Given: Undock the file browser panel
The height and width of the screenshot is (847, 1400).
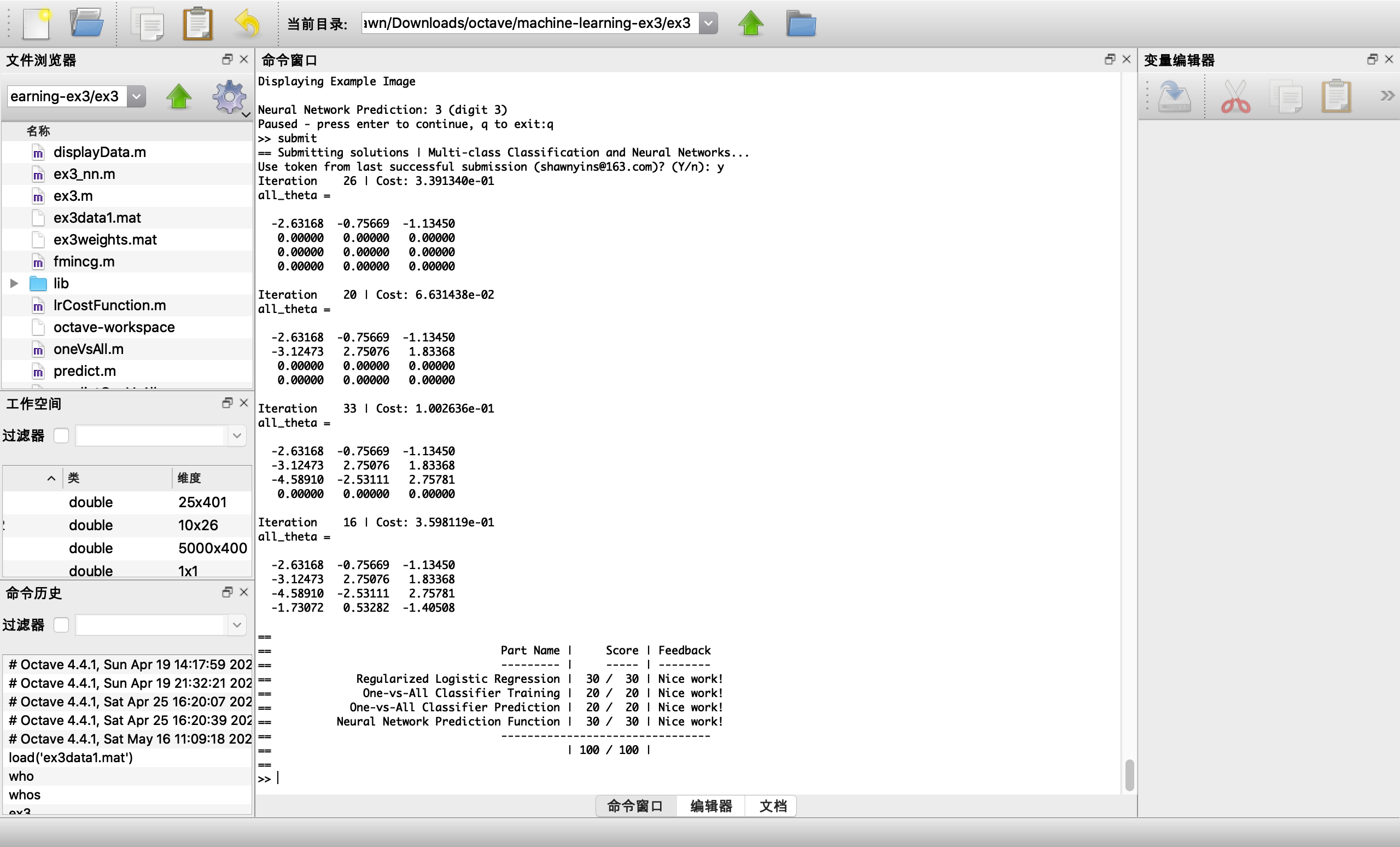Looking at the screenshot, I should click(x=227, y=59).
